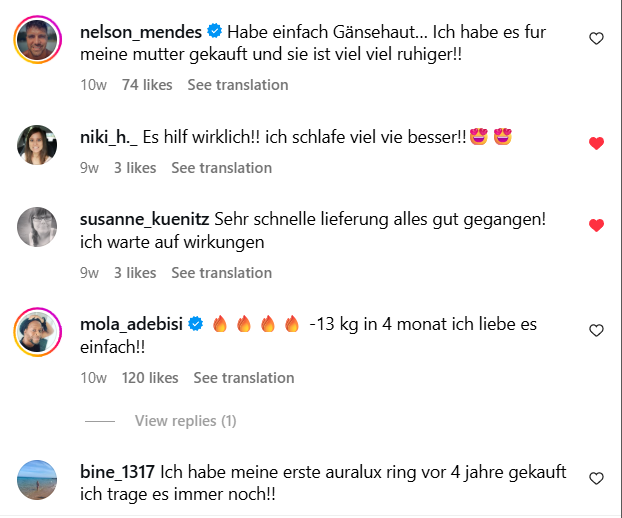
Task: Show the 74 likes list
Action: [x=147, y=85]
